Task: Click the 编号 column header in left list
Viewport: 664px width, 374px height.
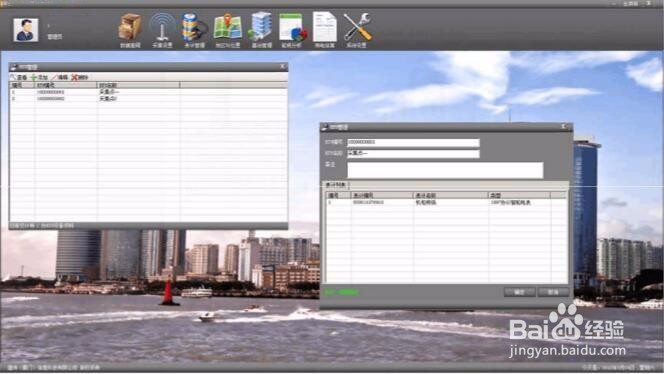Action: 22,85
